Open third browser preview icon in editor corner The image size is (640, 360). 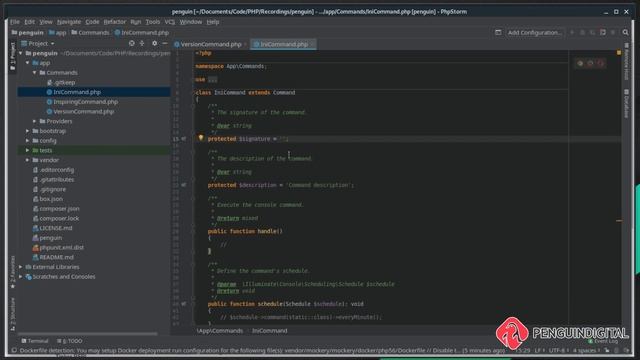point(600,63)
